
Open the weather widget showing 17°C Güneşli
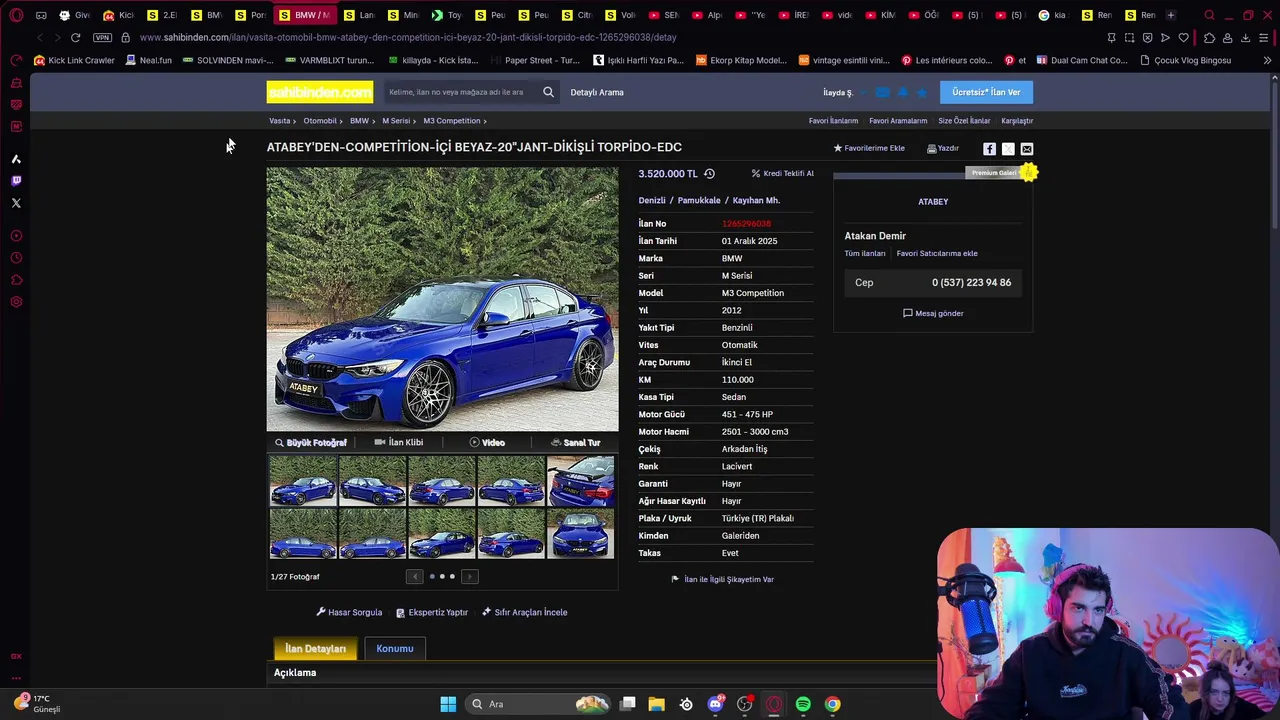[37, 703]
